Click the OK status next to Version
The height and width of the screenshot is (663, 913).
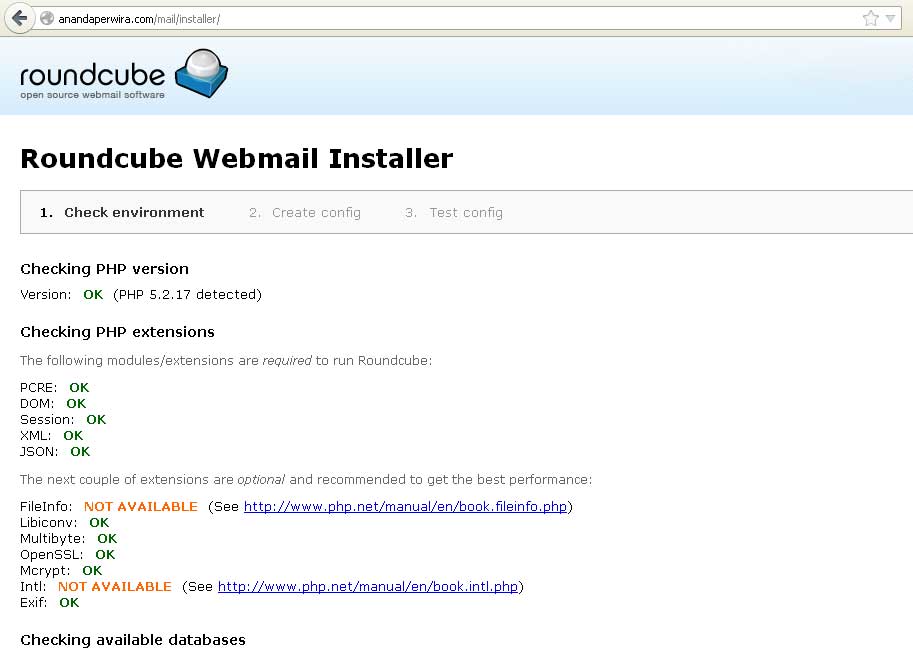(x=93, y=295)
